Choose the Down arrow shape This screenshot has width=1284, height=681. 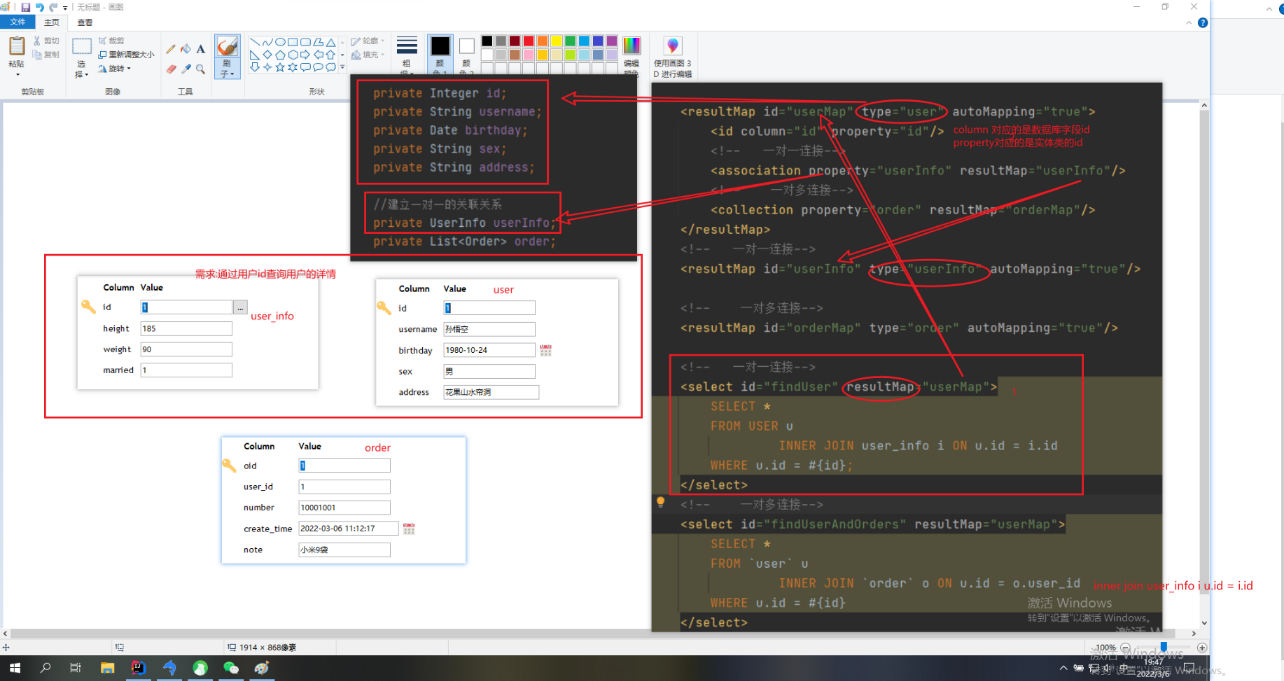pos(254,68)
